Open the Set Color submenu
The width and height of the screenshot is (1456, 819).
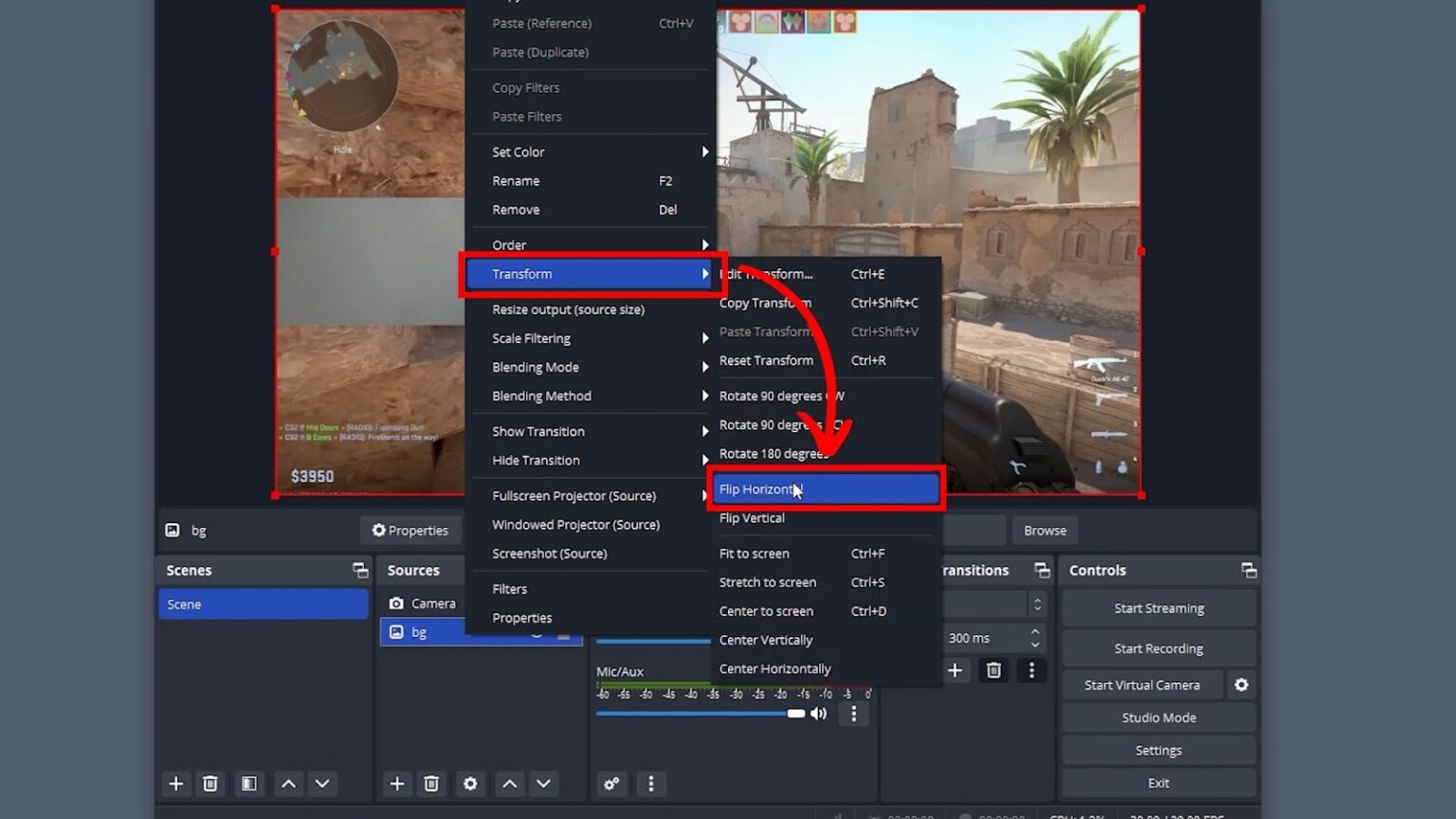[x=518, y=152]
